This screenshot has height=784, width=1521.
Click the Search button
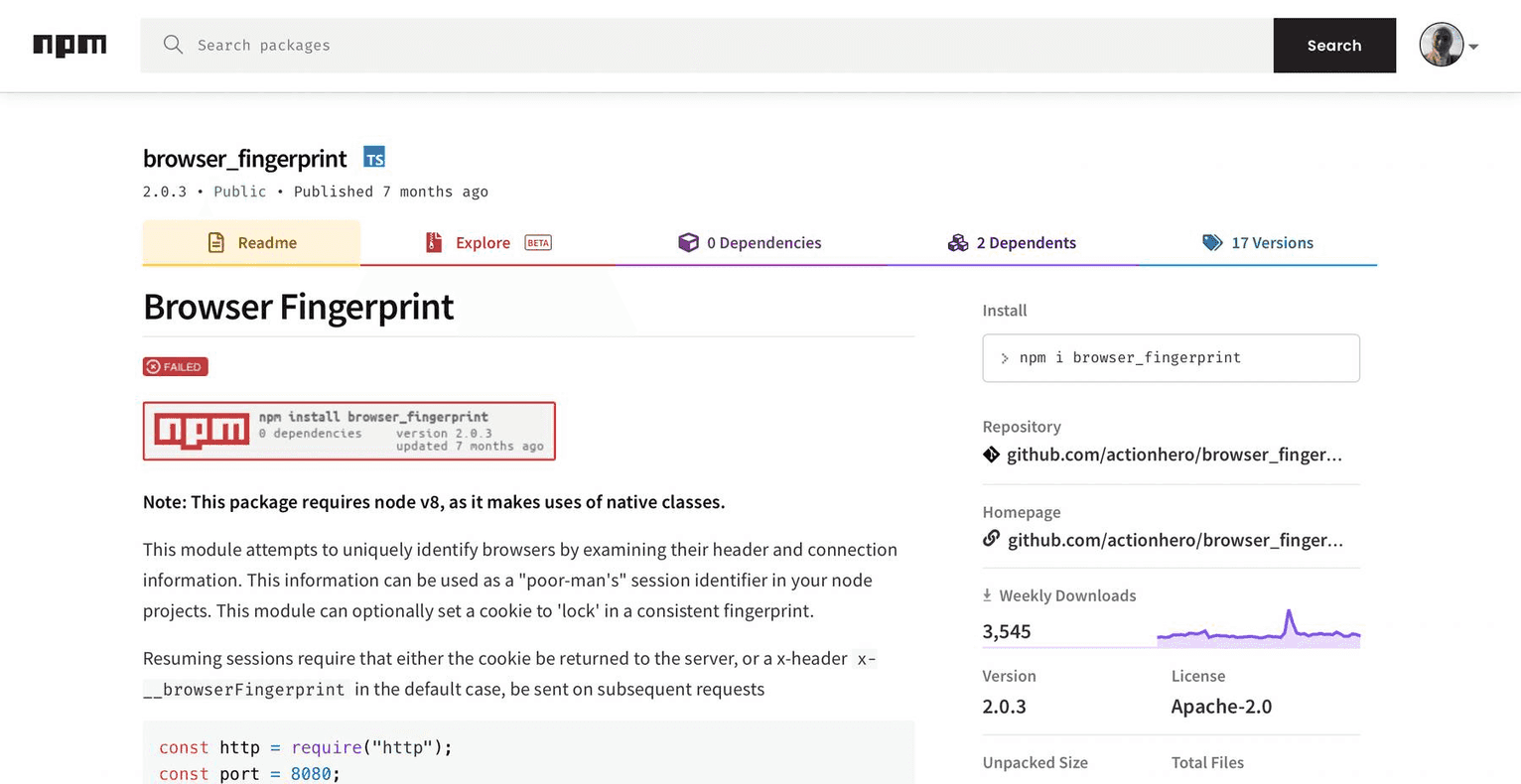tap(1334, 45)
